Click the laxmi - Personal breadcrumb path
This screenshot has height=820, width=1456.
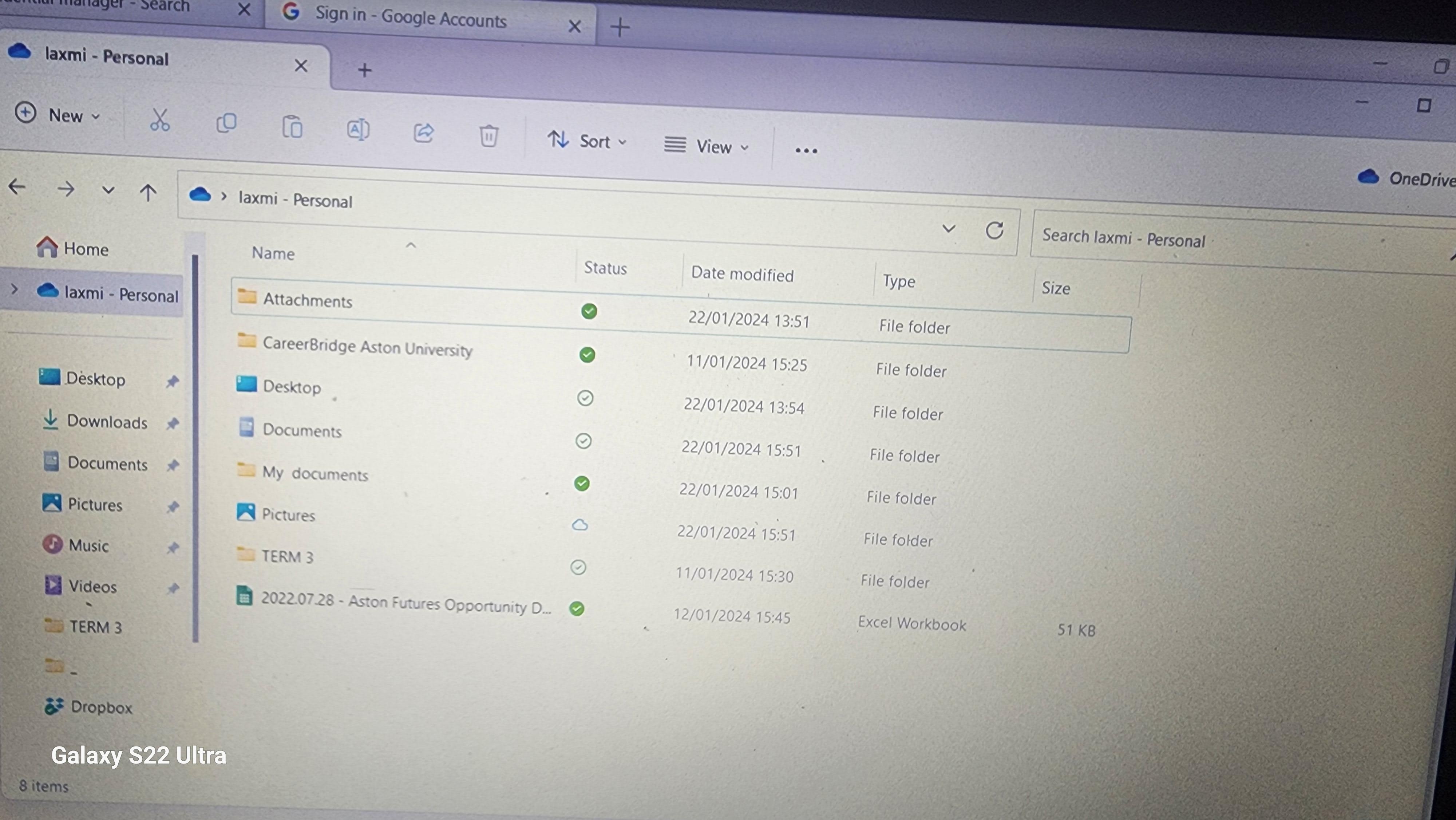(x=295, y=200)
